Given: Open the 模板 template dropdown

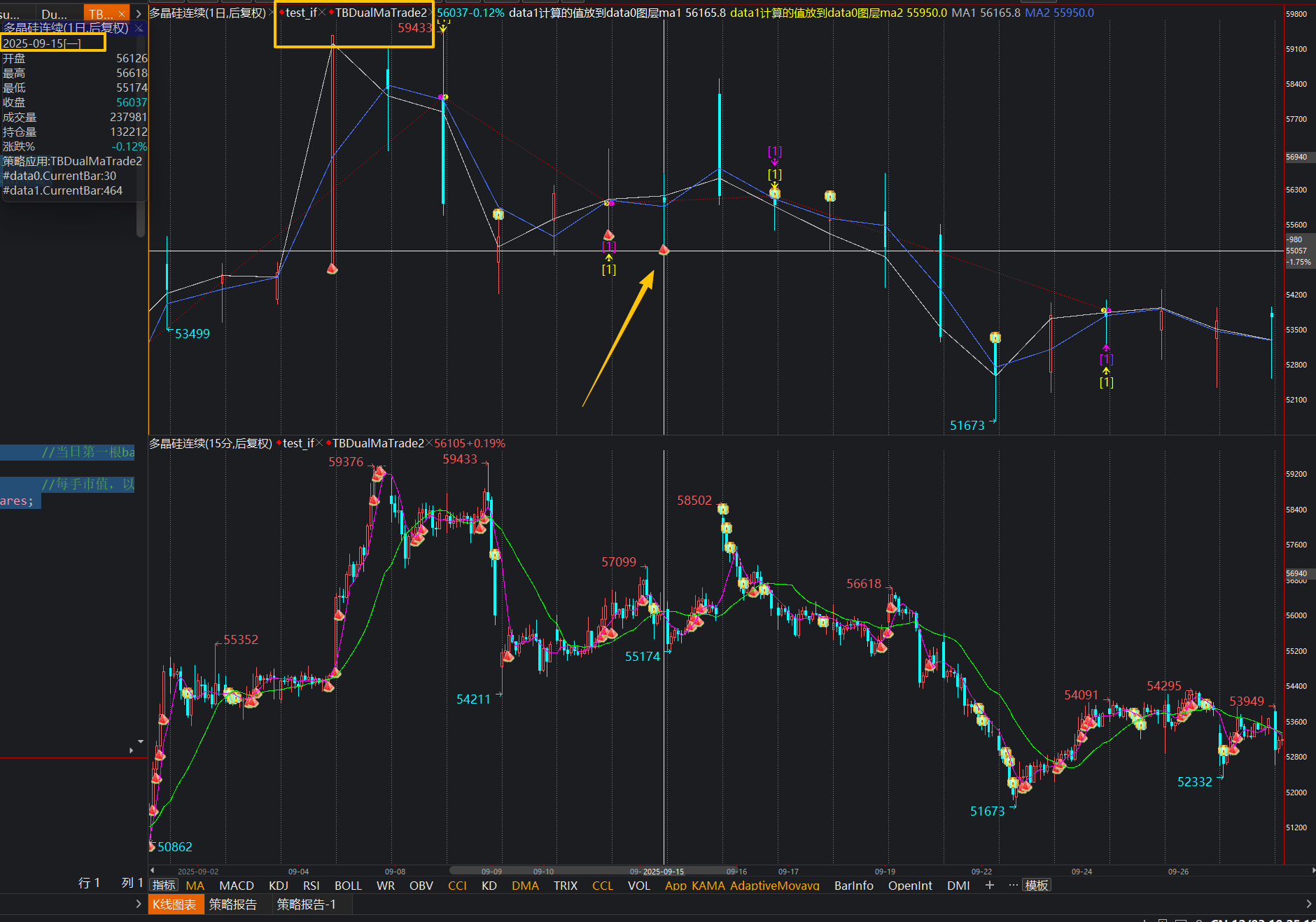Looking at the screenshot, I should [x=1036, y=886].
